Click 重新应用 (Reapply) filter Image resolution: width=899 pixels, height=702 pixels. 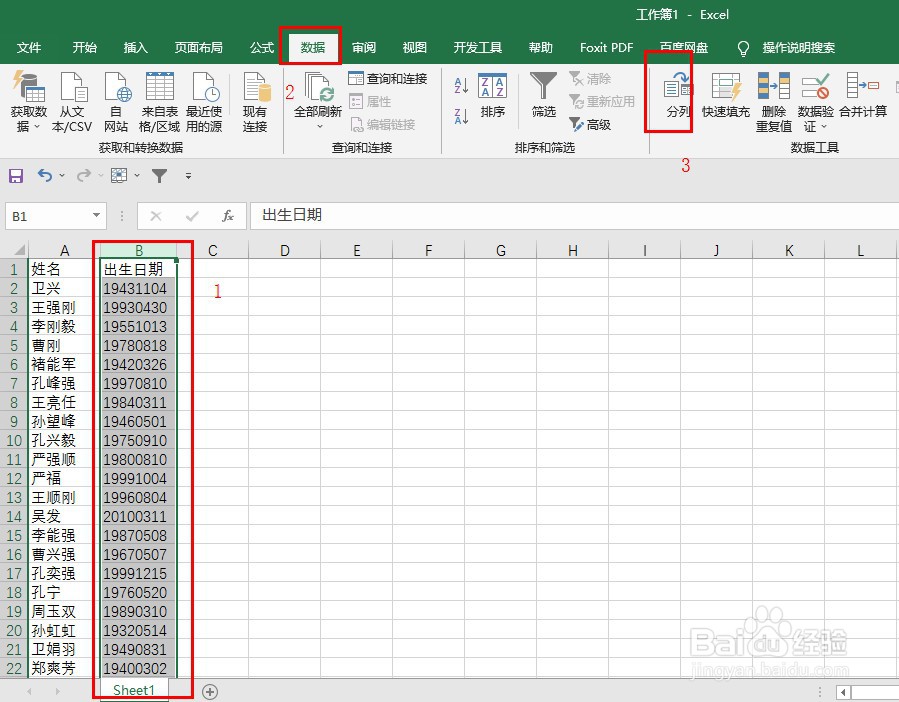click(601, 102)
